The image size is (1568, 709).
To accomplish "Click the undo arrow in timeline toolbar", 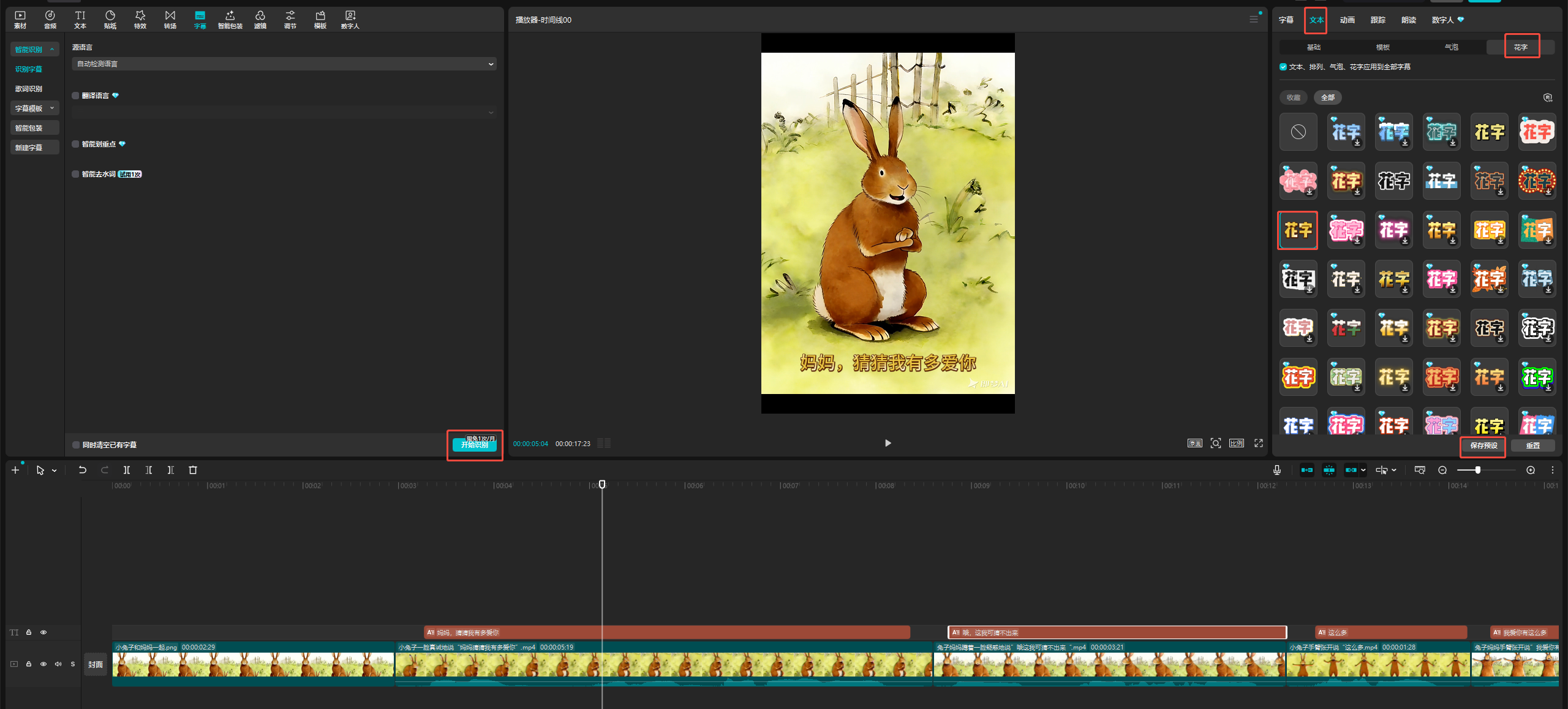I will [82, 470].
